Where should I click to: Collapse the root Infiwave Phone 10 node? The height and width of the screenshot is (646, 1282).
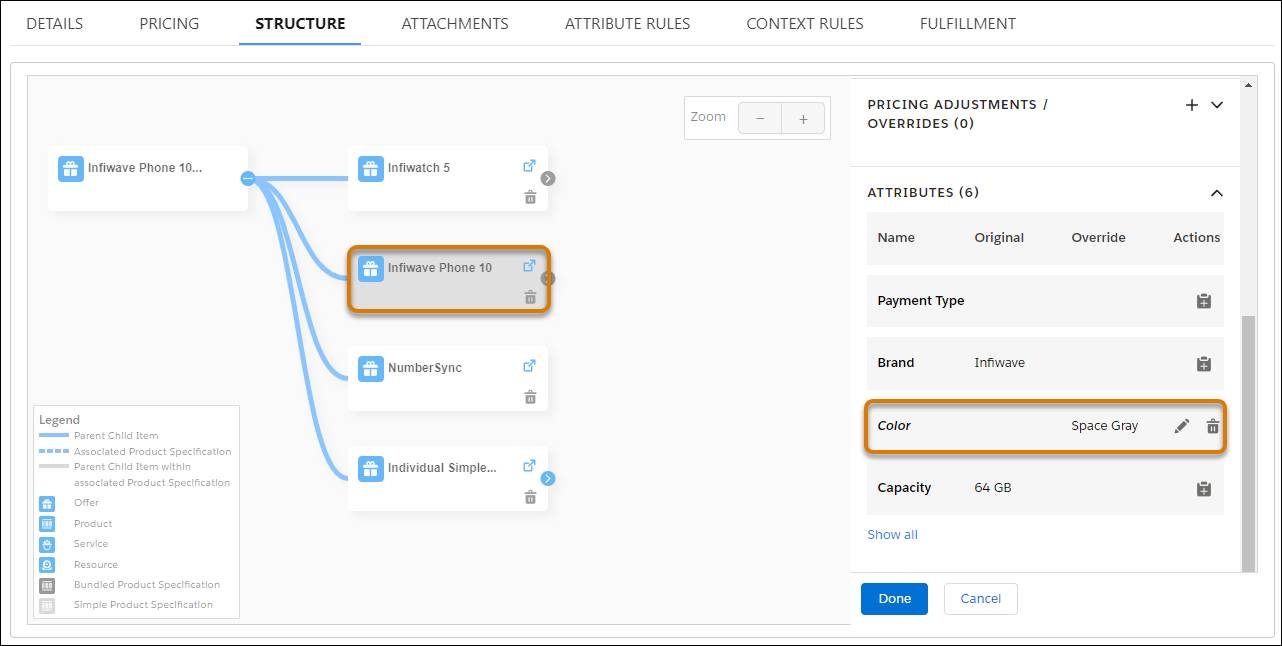pos(248,179)
